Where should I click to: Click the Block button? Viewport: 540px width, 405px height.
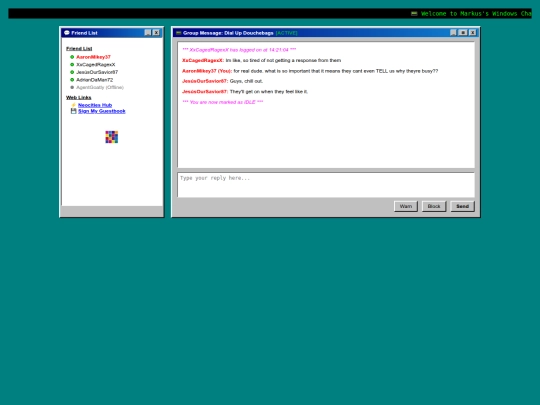coord(434,206)
